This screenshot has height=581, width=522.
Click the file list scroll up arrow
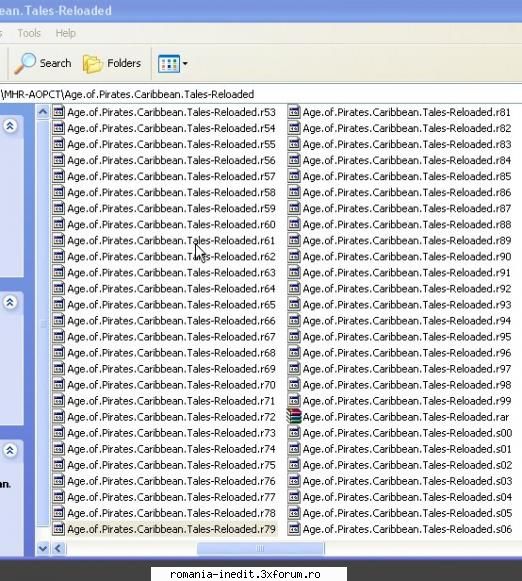pos(43,112)
